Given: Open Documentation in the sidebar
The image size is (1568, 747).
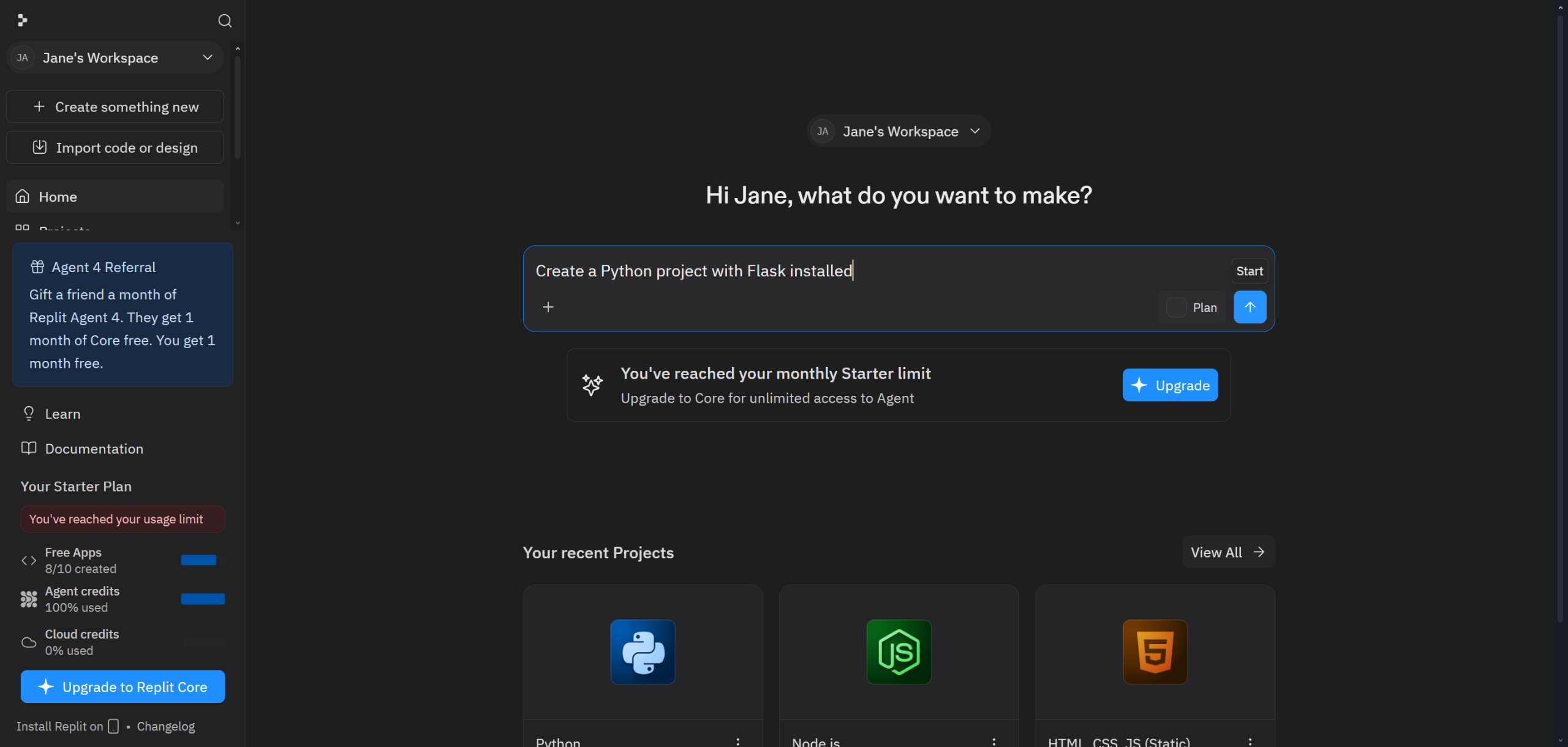Looking at the screenshot, I should click(94, 449).
